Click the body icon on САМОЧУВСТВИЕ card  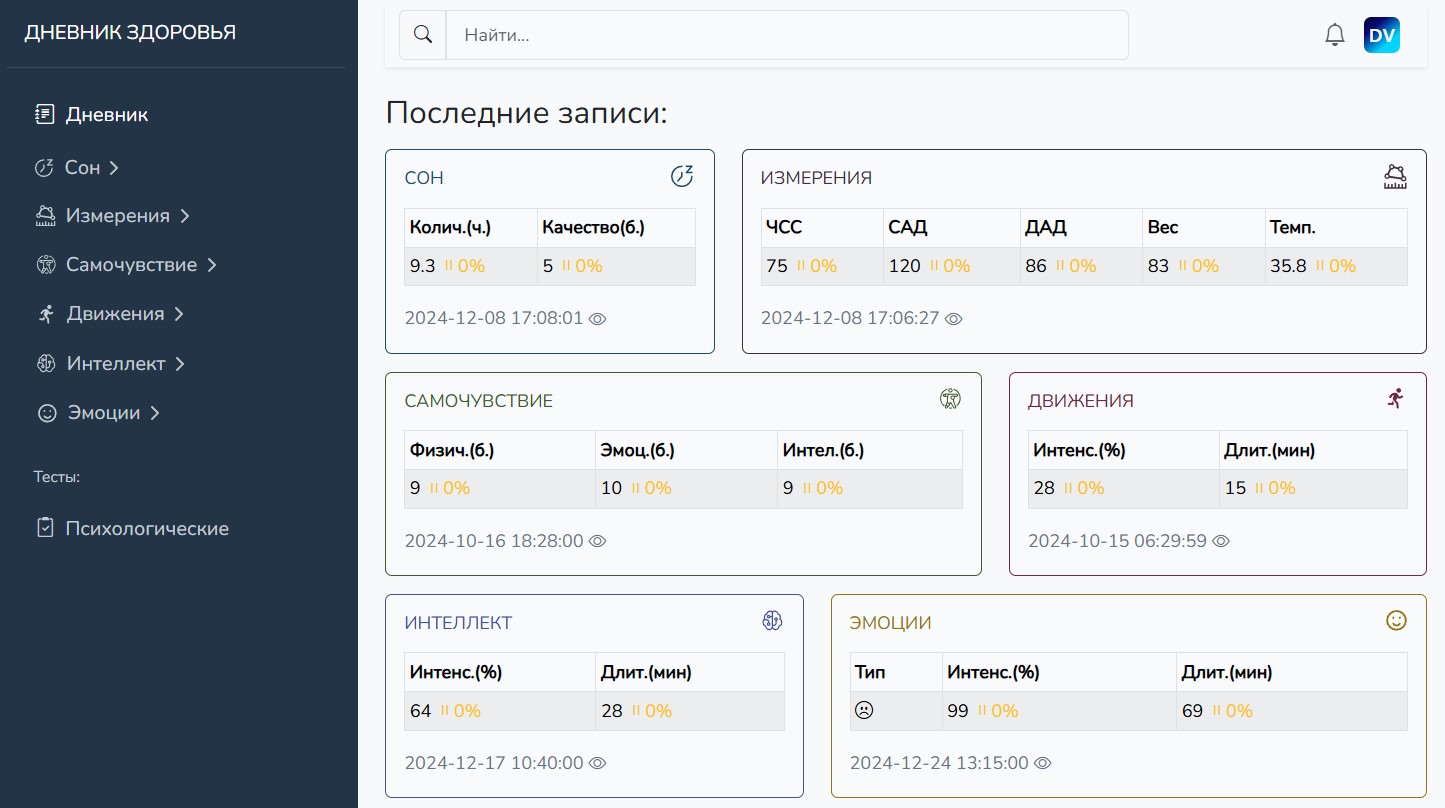pyautogui.click(x=951, y=397)
